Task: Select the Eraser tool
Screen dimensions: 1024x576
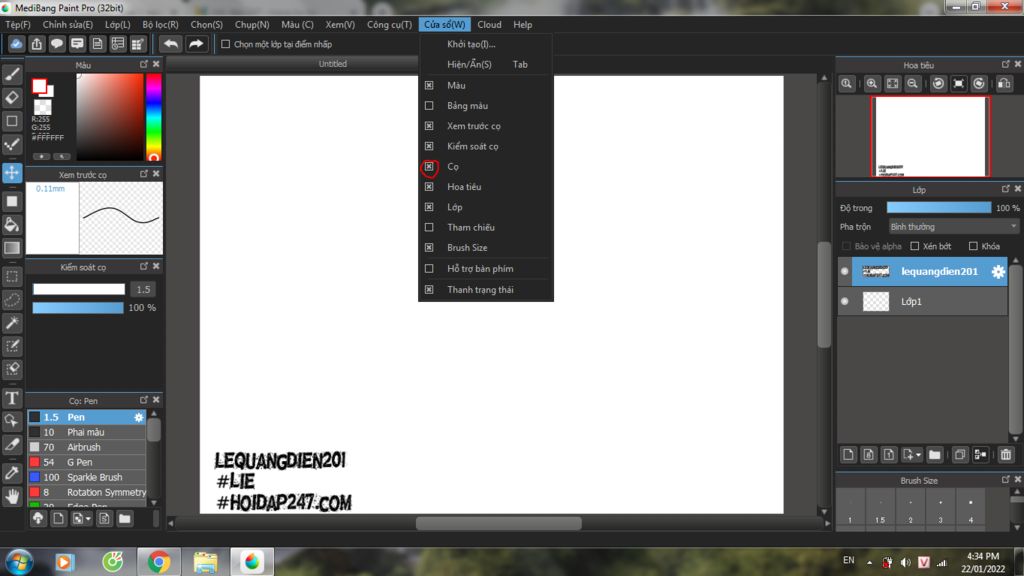Action: click(x=12, y=97)
